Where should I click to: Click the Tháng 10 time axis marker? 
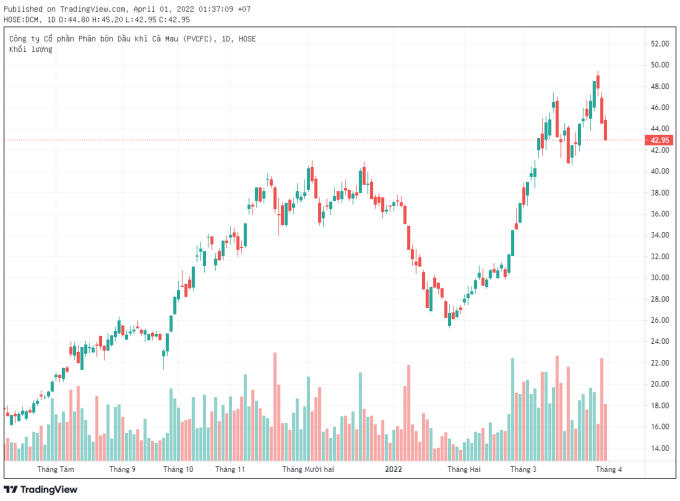178,468
